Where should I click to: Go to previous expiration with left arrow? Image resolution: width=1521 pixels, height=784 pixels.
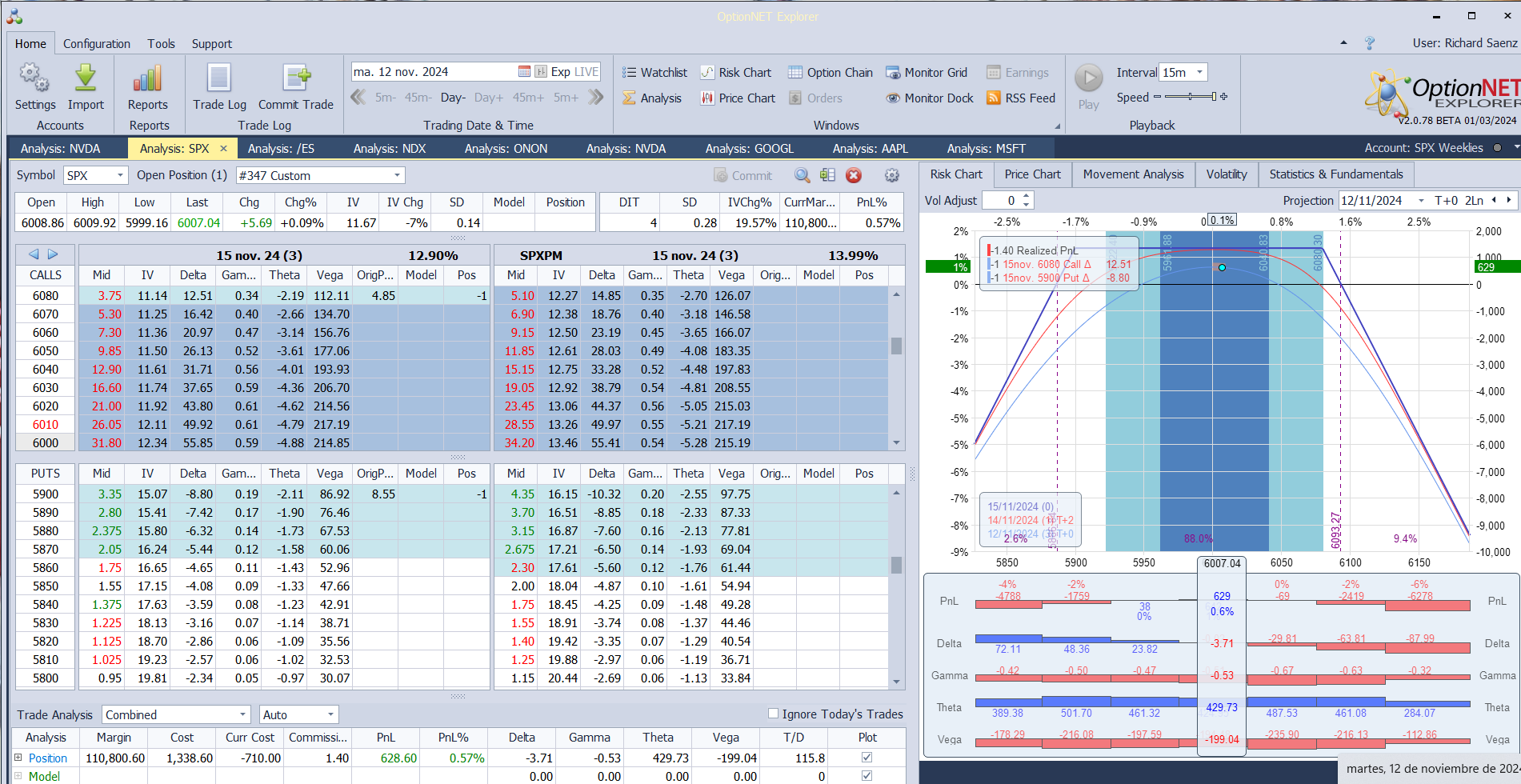click(x=34, y=254)
